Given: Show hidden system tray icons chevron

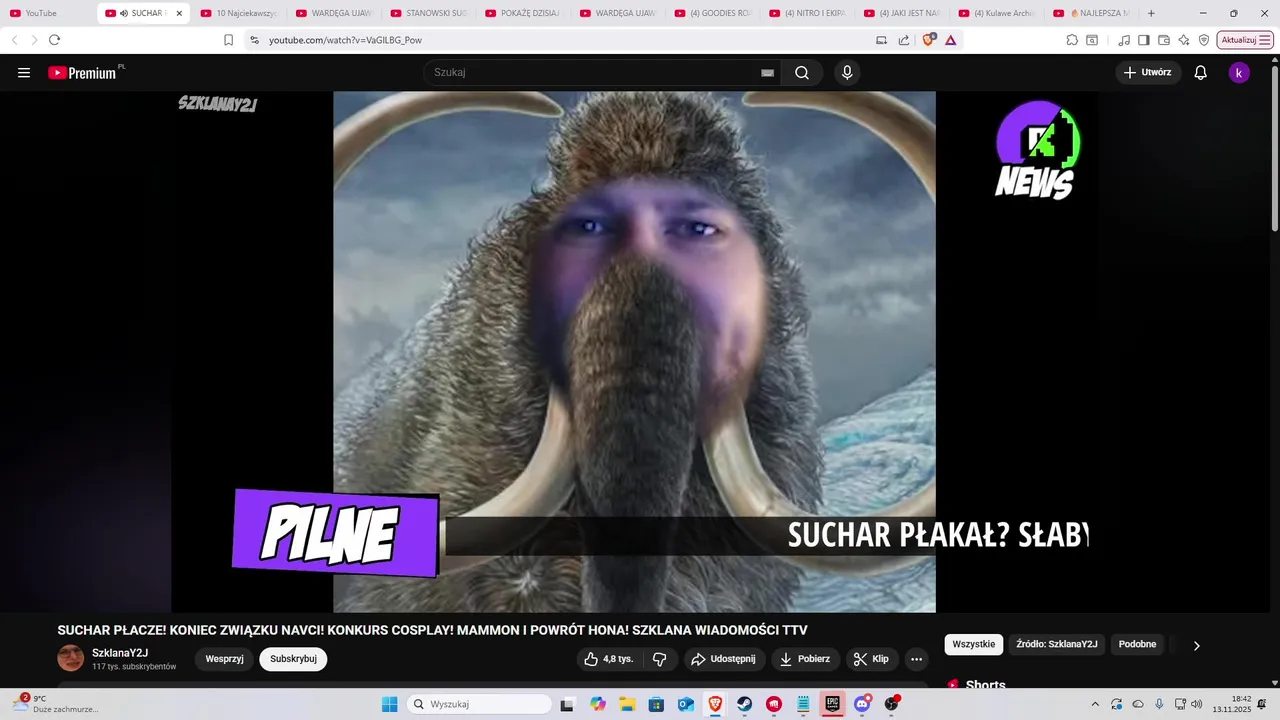Looking at the screenshot, I should coord(1094,704).
